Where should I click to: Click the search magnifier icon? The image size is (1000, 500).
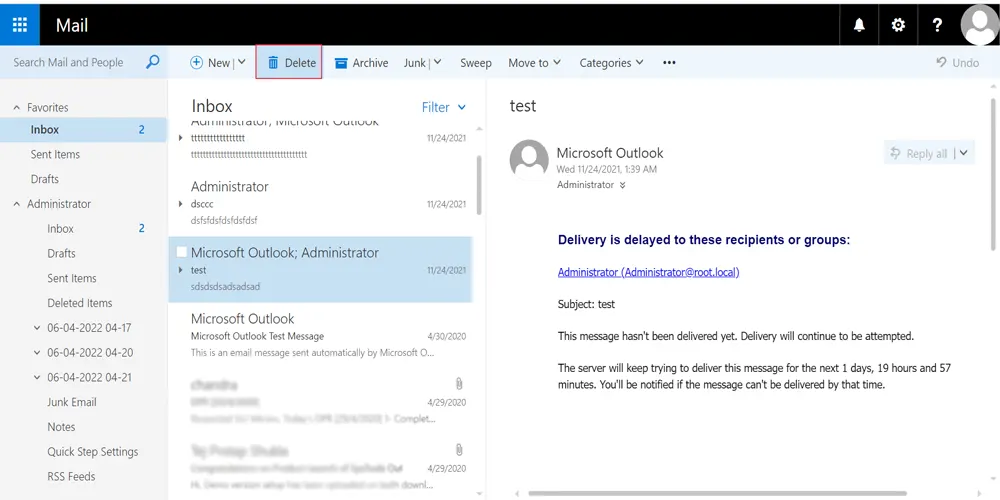153,62
